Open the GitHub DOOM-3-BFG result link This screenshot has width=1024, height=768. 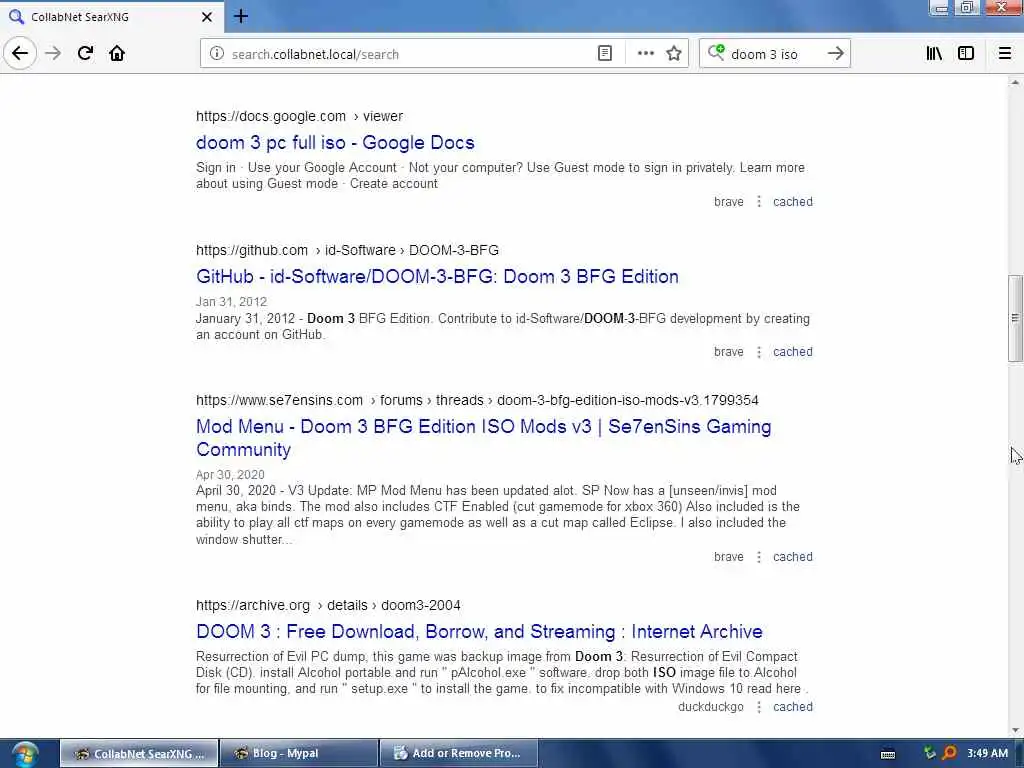[x=437, y=276]
